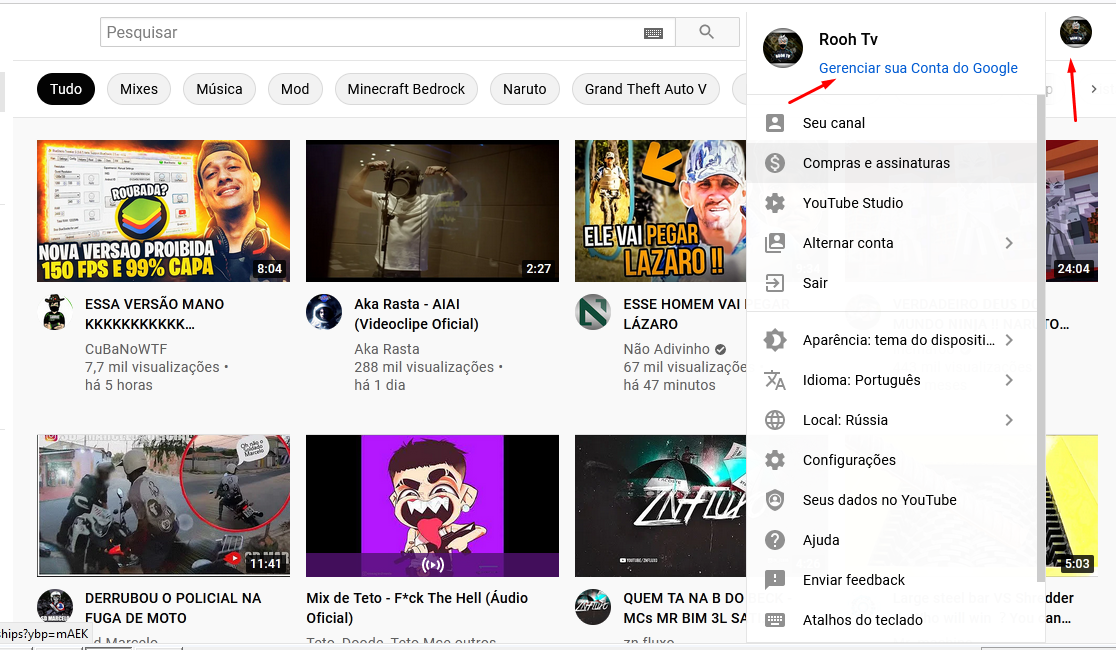Image resolution: width=1116 pixels, height=650 pixels.
Task: Open Seu canal menu entry
Action: pyautogui.click(x=892, y=123)
